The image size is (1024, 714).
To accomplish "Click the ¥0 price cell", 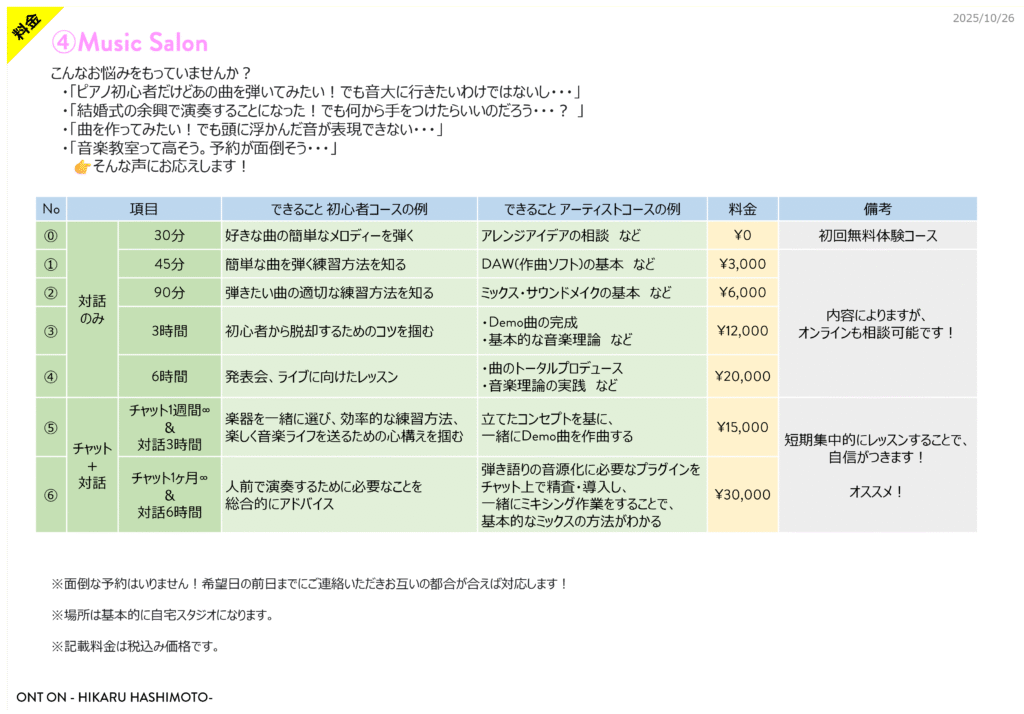I will coord(742,236).
